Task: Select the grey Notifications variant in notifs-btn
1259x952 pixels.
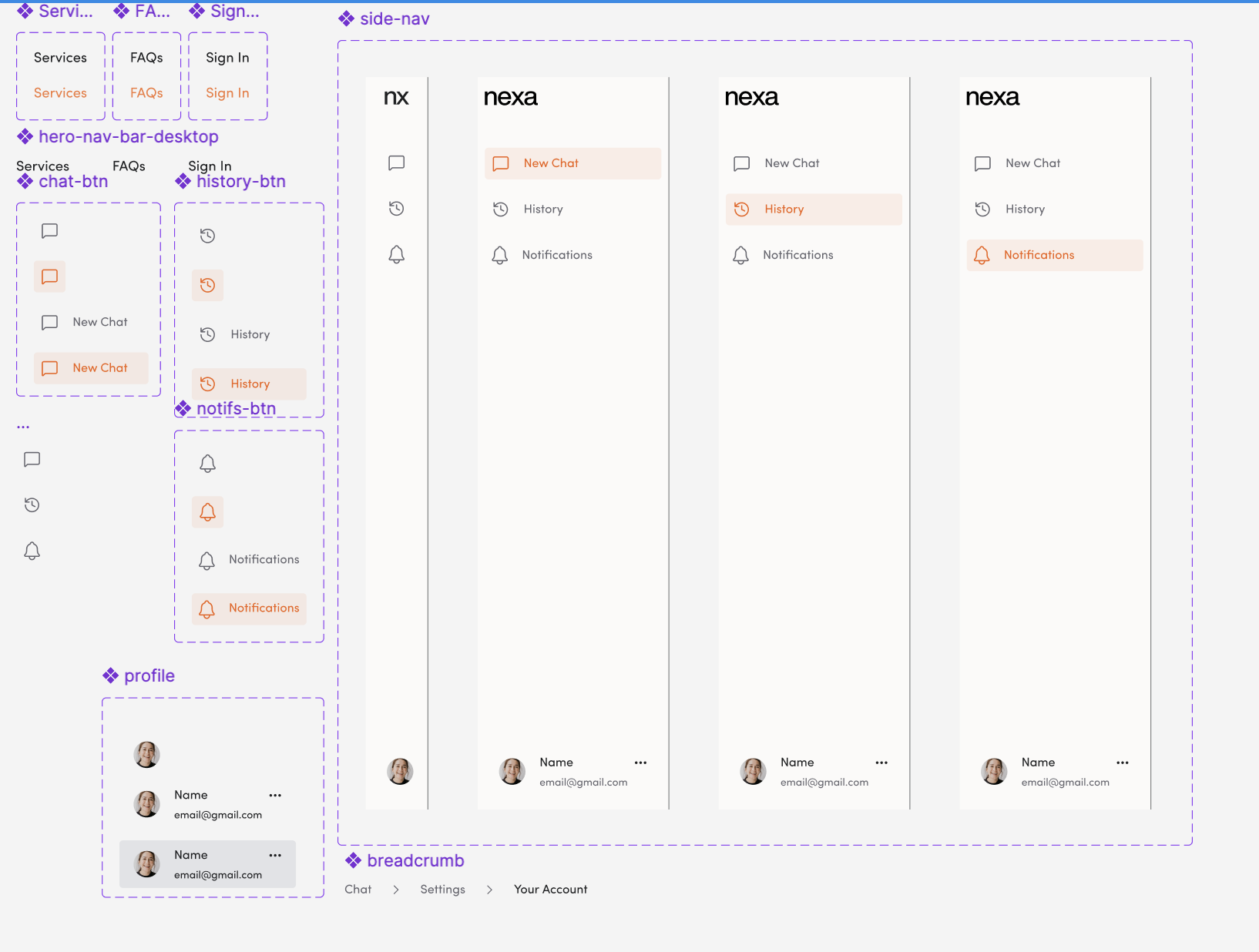Action: 249,560
